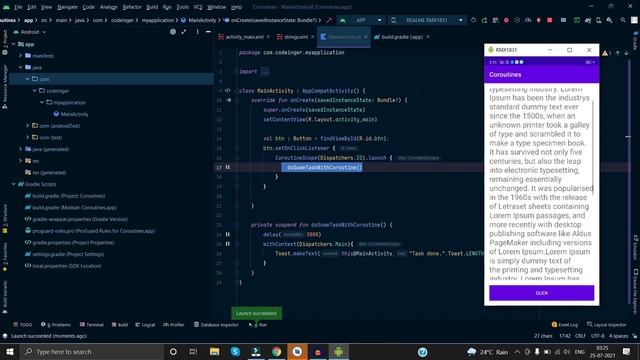The height and width of the screenshot is (360, 640).
Task: Click the UTF-8 encoding status entry
Action: [598, 336]
